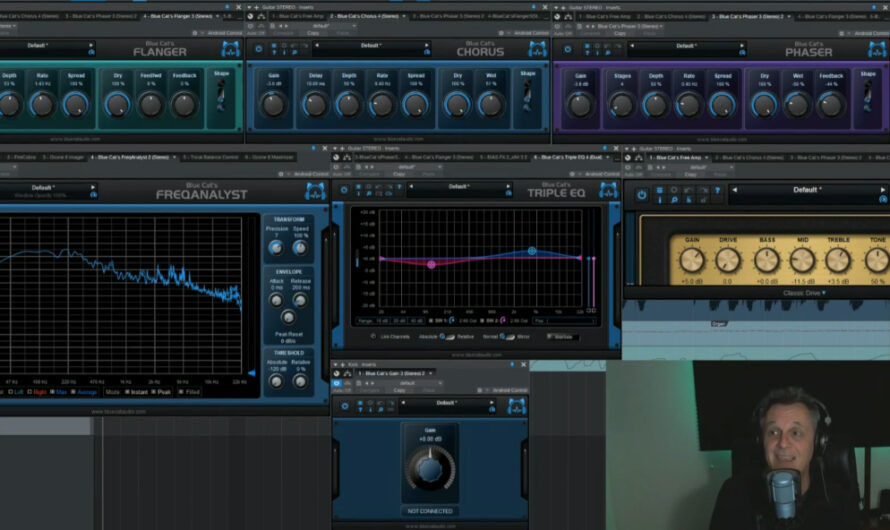Image resolution: width=890 pixels, height=530 pixels.
Task: Toggle power button on Triple EQ plugin
Action: click(344, 190)
